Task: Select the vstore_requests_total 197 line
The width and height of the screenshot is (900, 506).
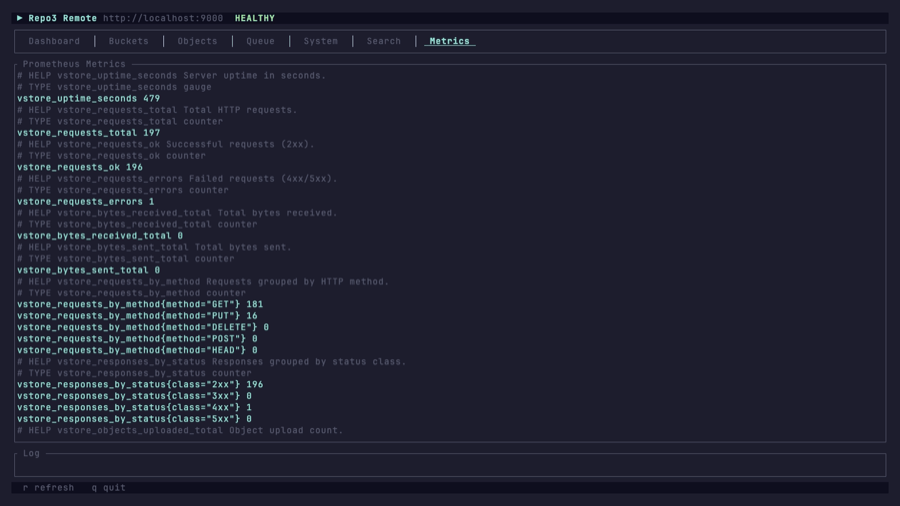Action: tap(88, 133)
